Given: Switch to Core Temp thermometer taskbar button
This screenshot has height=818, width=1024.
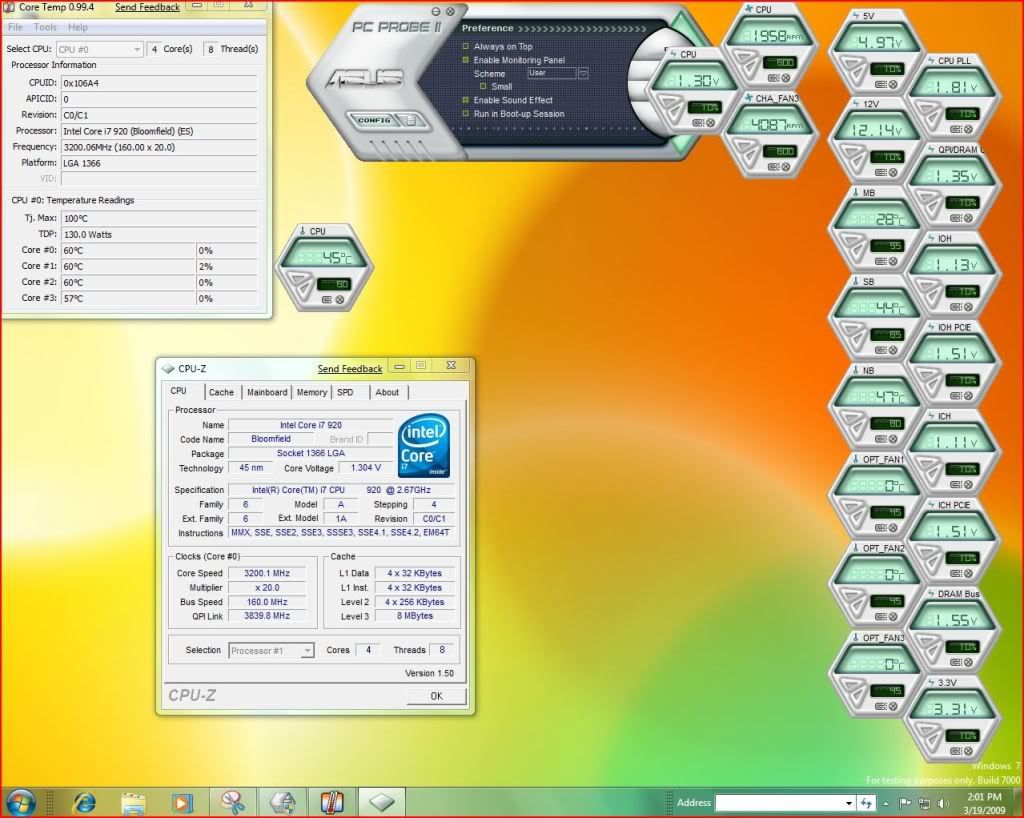Looking at the screenshot, I should click(x=332, y=802).
